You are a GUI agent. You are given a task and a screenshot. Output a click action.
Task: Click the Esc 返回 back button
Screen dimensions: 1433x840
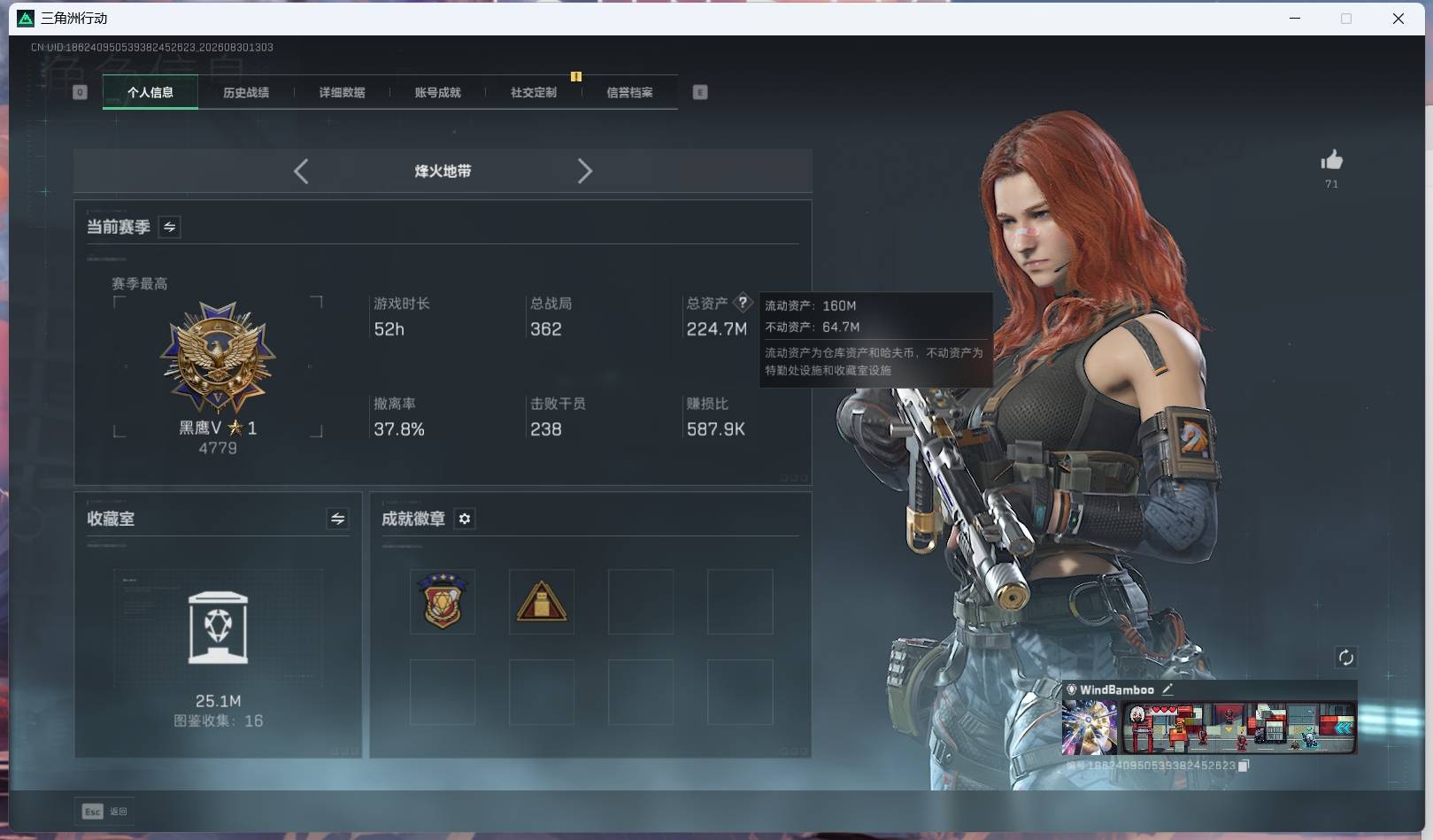coord(104,812)
